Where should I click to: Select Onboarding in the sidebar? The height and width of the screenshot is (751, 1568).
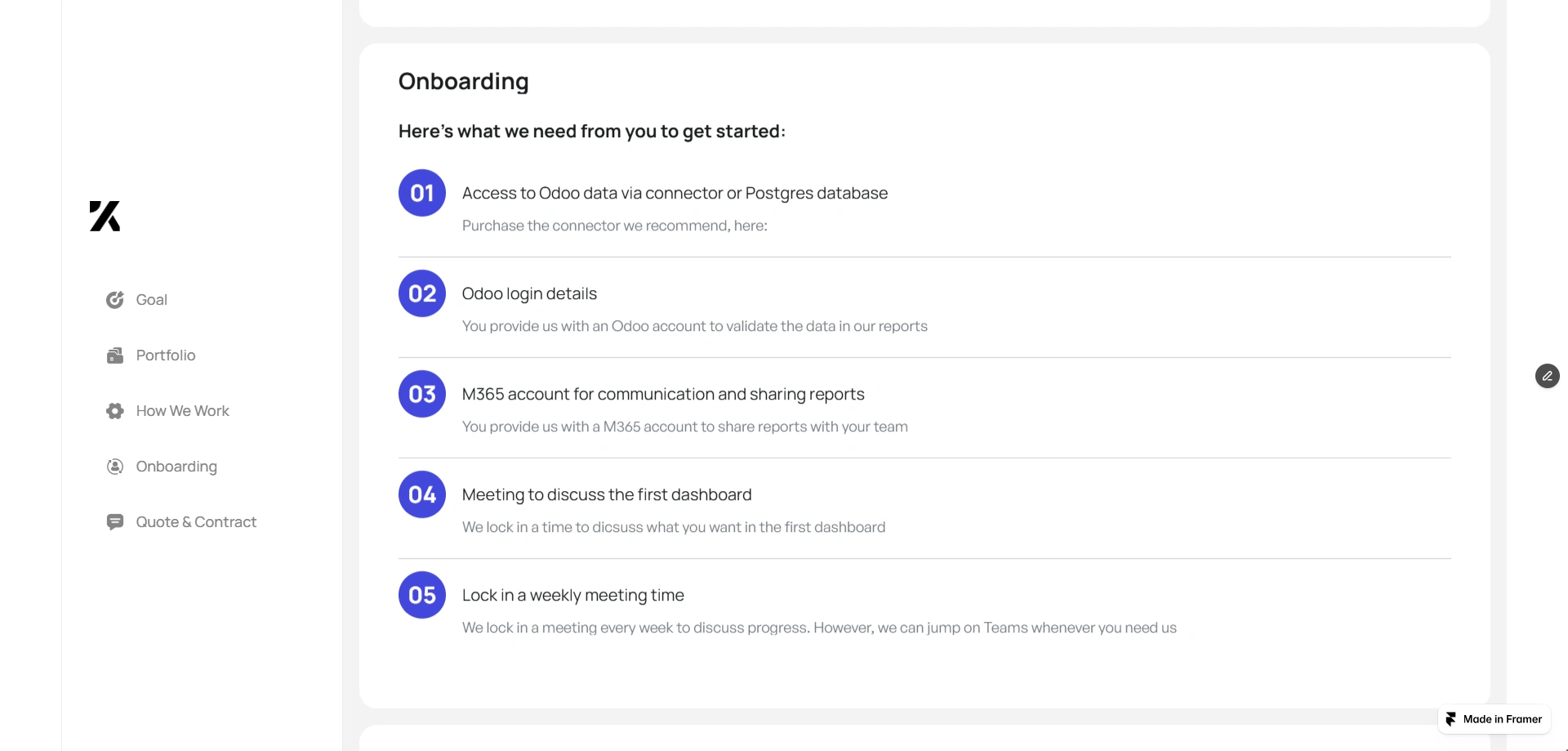[x=176, y=467]
